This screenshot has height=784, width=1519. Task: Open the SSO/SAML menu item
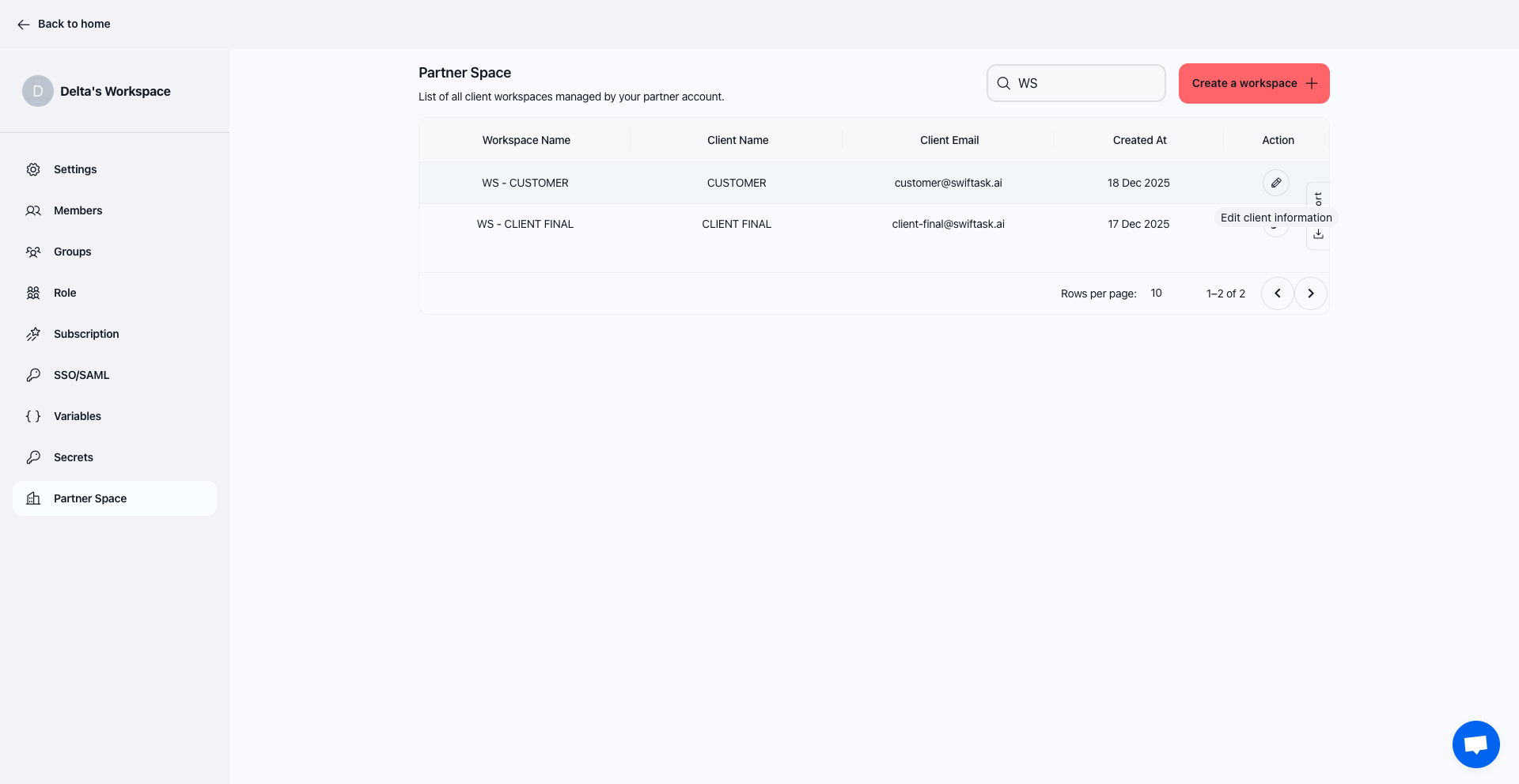coord(81,374)
